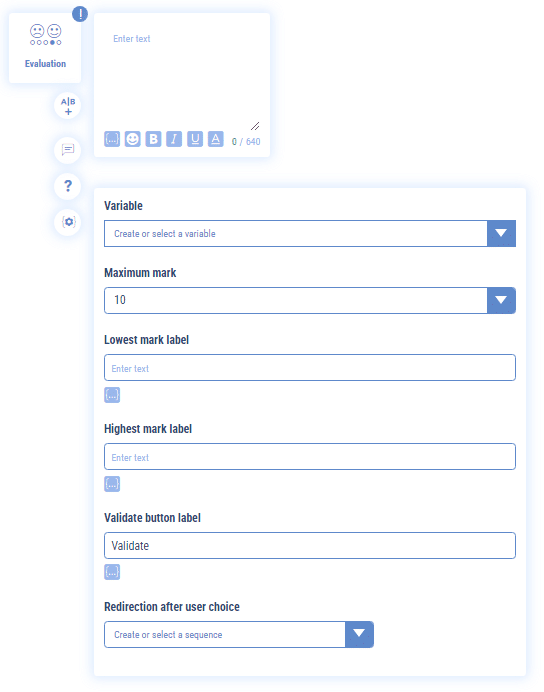Toggle underline formatting

pos(195,139)
